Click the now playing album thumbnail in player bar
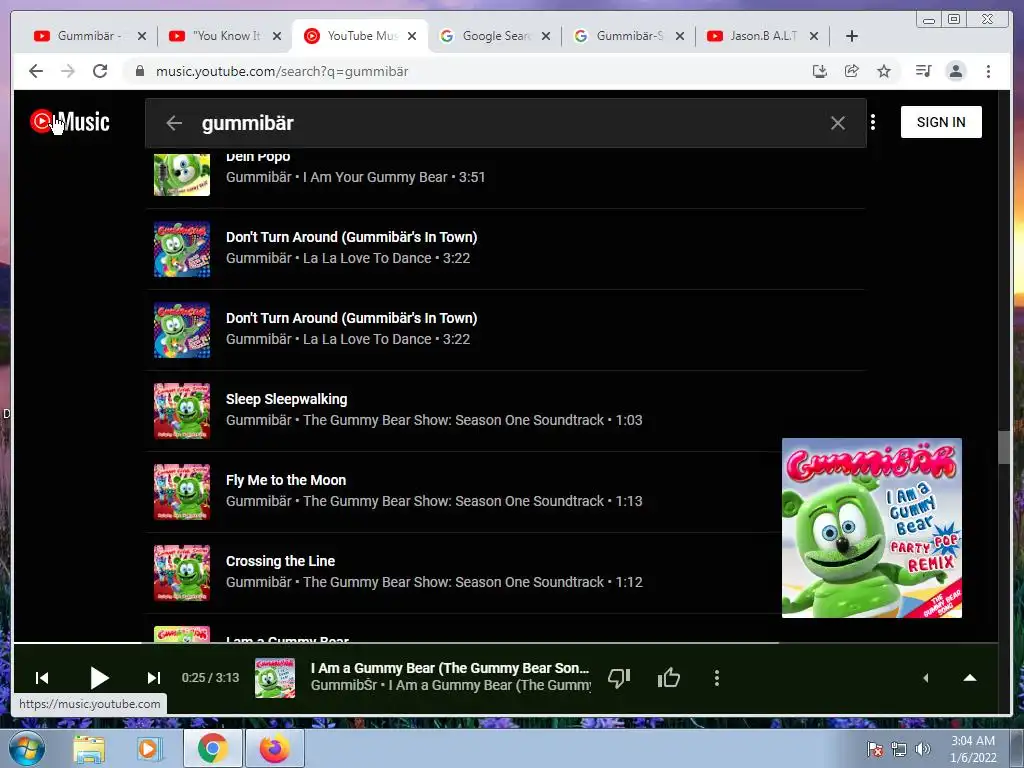 274,678
